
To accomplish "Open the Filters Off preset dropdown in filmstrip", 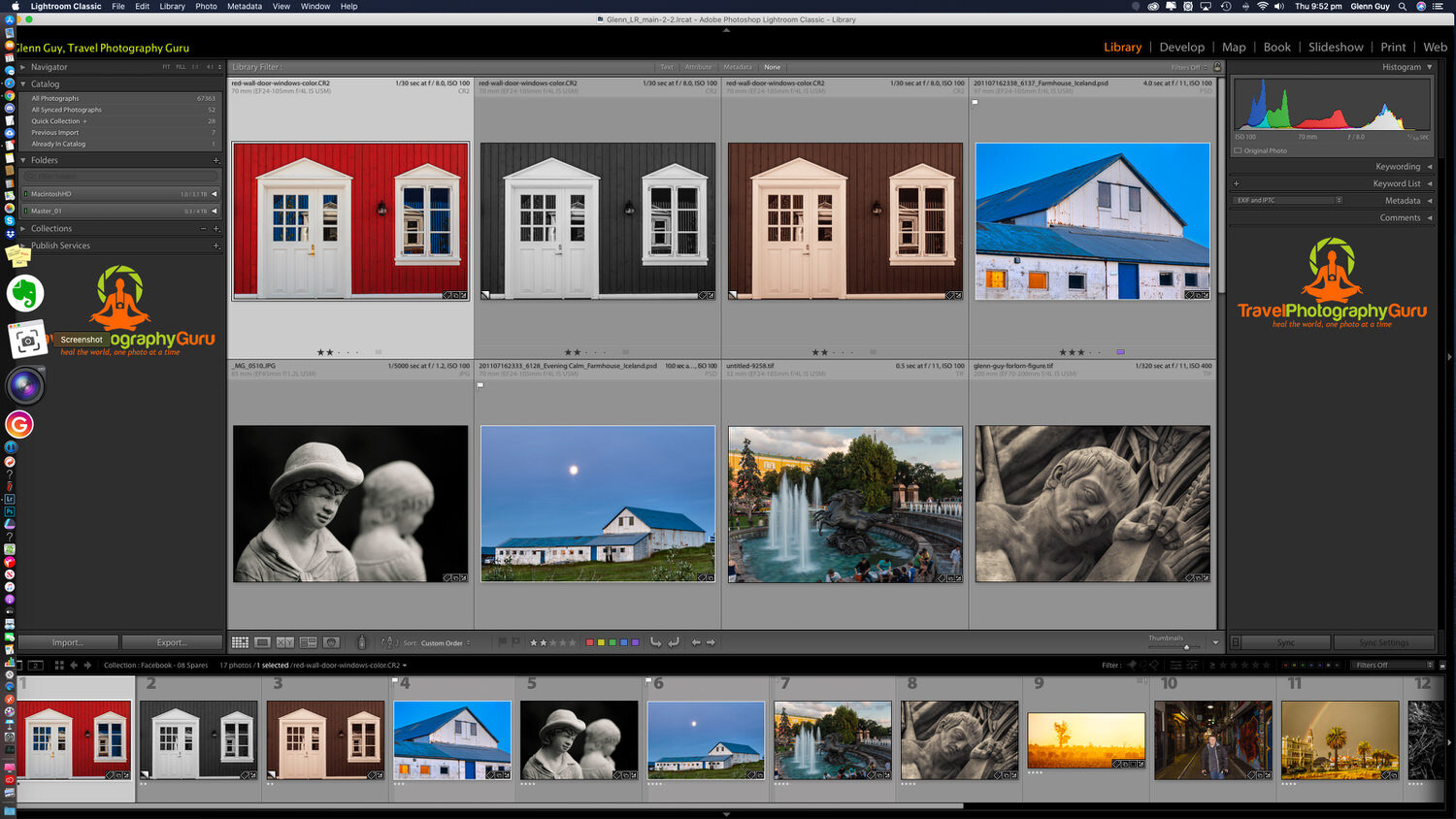I will [1392, 665].
